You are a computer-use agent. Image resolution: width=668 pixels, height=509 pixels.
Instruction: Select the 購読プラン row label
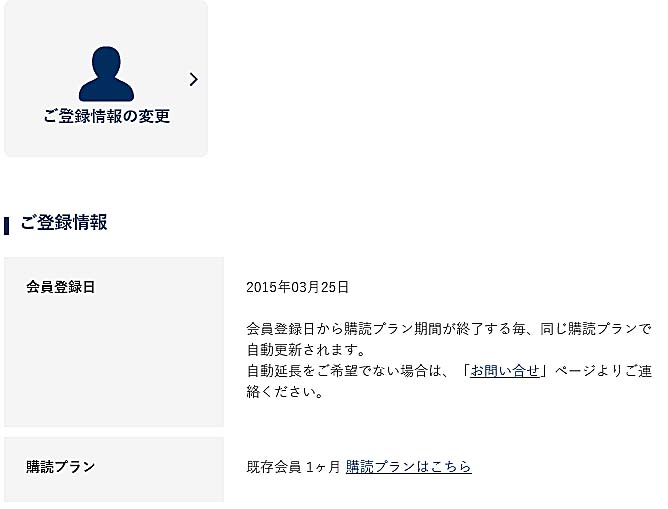60,467
